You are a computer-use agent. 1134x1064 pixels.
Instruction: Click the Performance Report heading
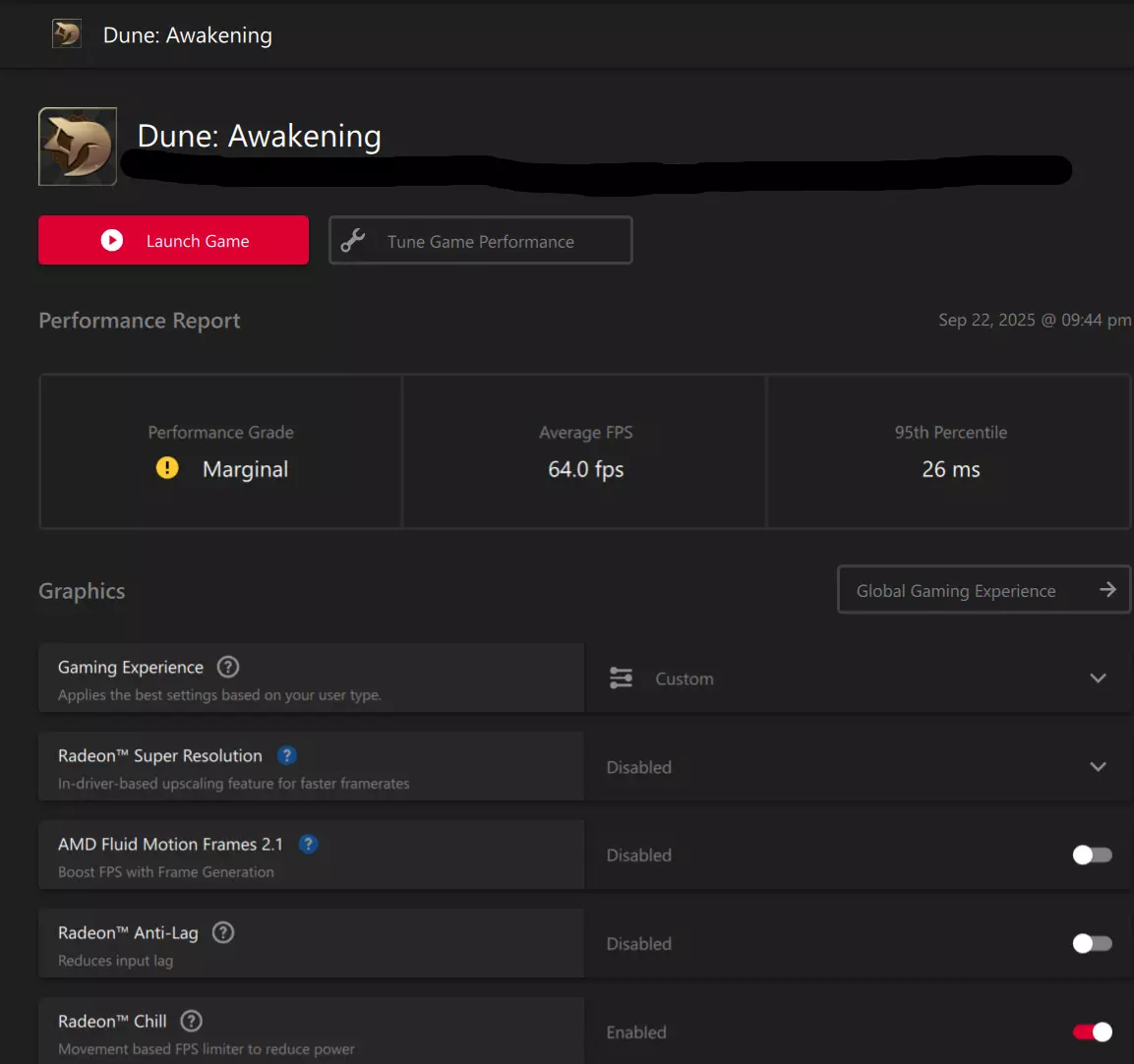coord(140,321)
